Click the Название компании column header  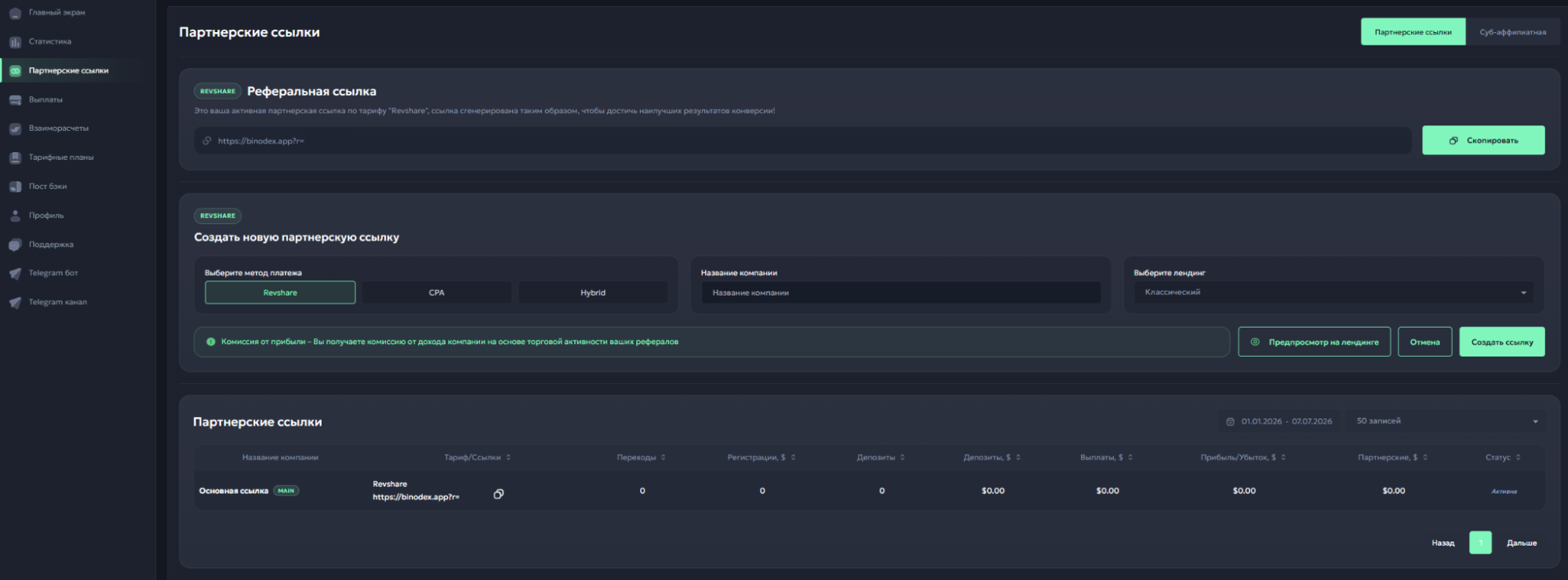pyautogui.click(x=280, y=458)
